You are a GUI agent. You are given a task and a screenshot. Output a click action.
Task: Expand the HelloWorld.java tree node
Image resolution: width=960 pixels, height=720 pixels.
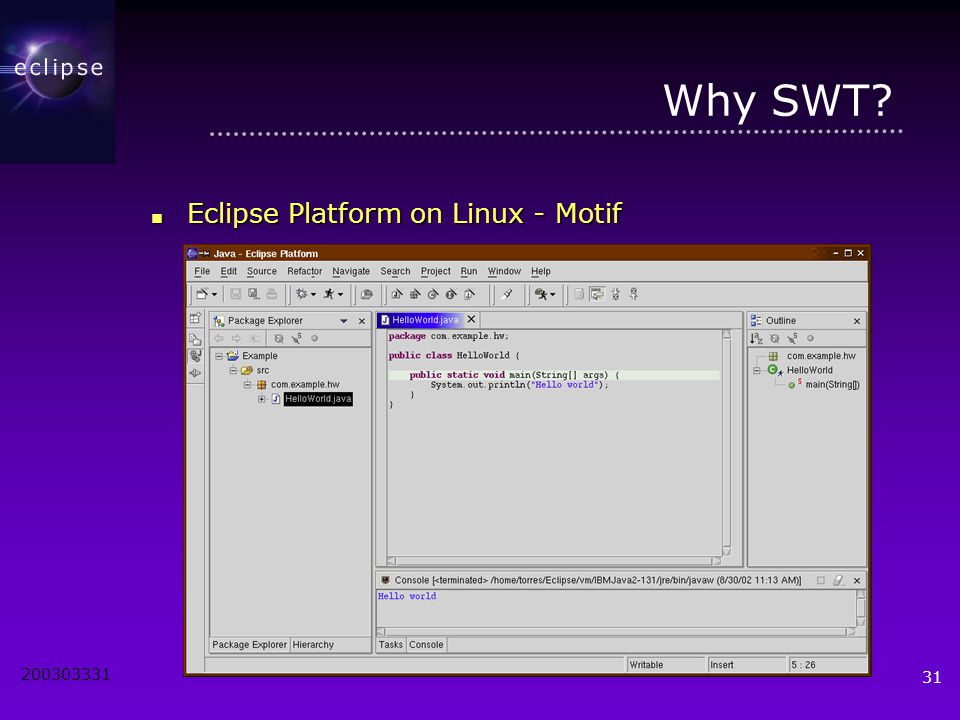[x=261, y=399]
